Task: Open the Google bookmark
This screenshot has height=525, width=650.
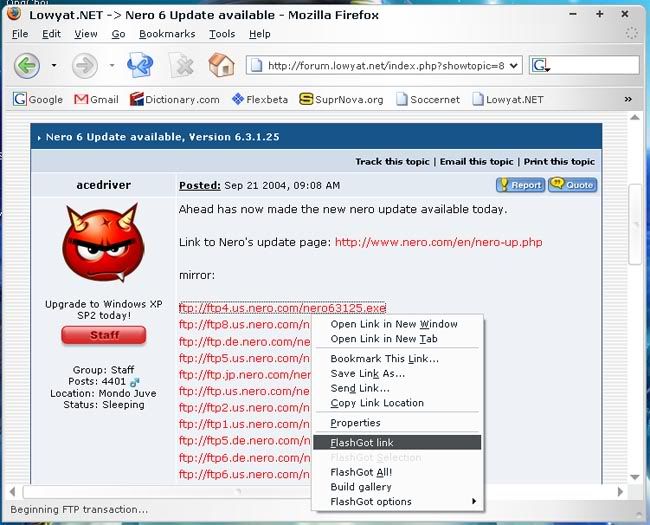Action: pos(38,100)
